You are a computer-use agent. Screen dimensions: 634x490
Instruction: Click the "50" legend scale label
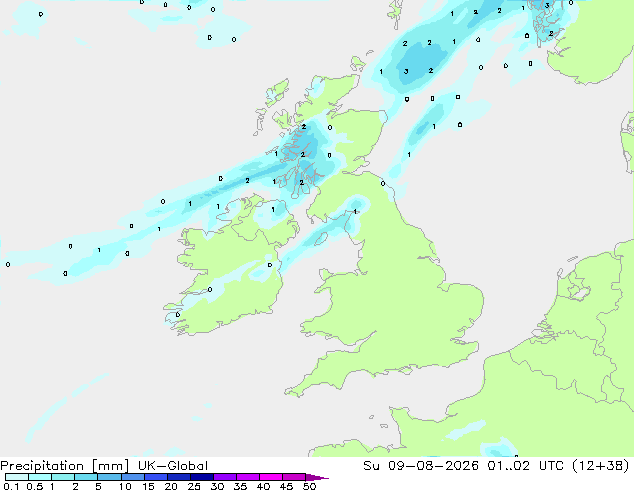click(x=309, y=486)
